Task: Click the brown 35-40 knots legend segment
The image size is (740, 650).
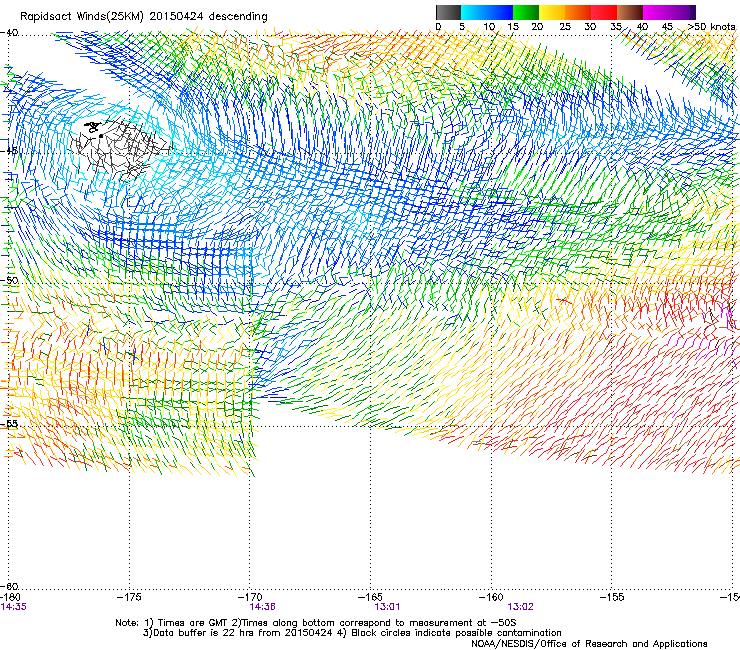Action: (630, 12)
